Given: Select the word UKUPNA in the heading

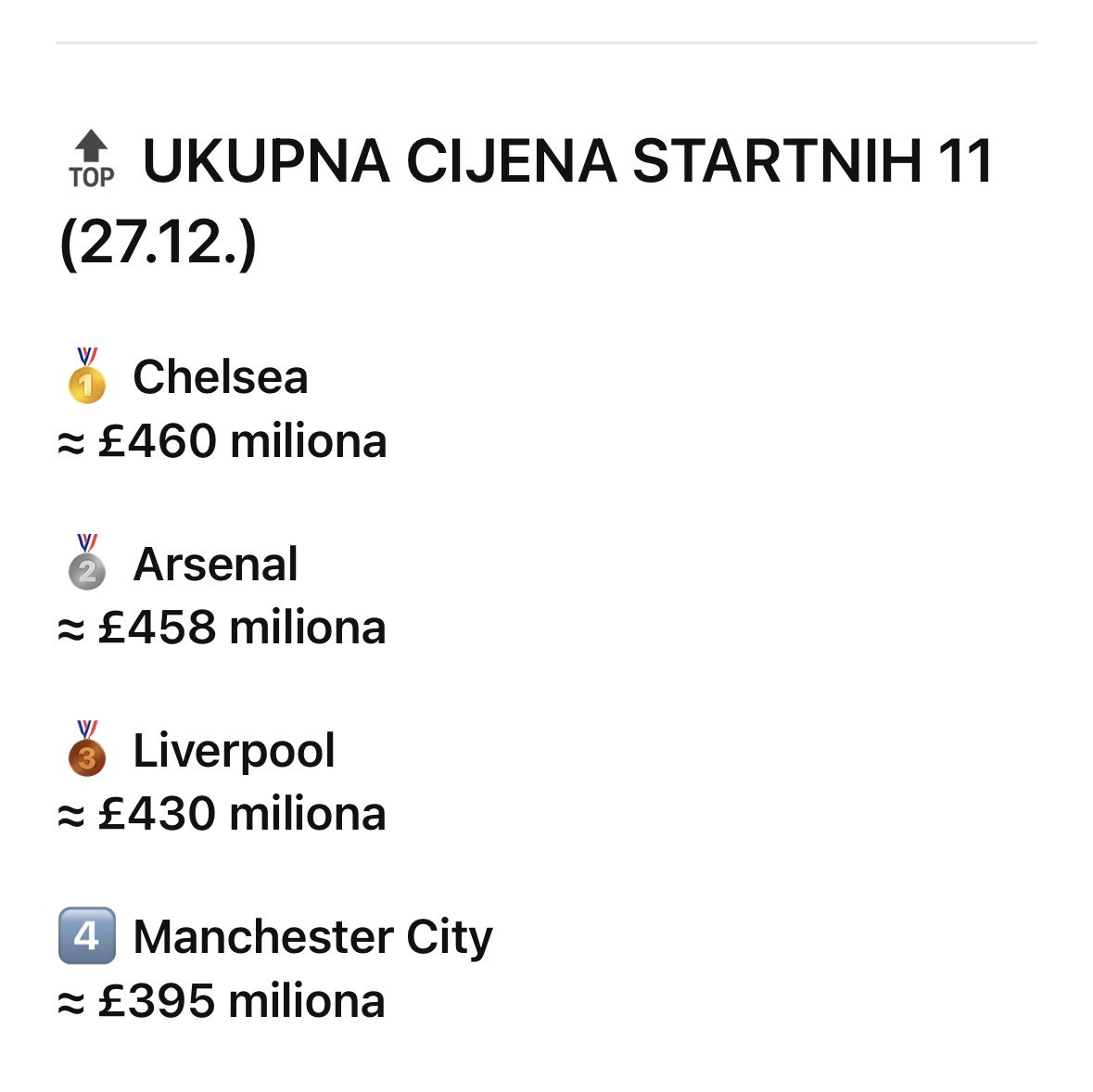Looking at the screenshot, I should click(x=265, y=160).
